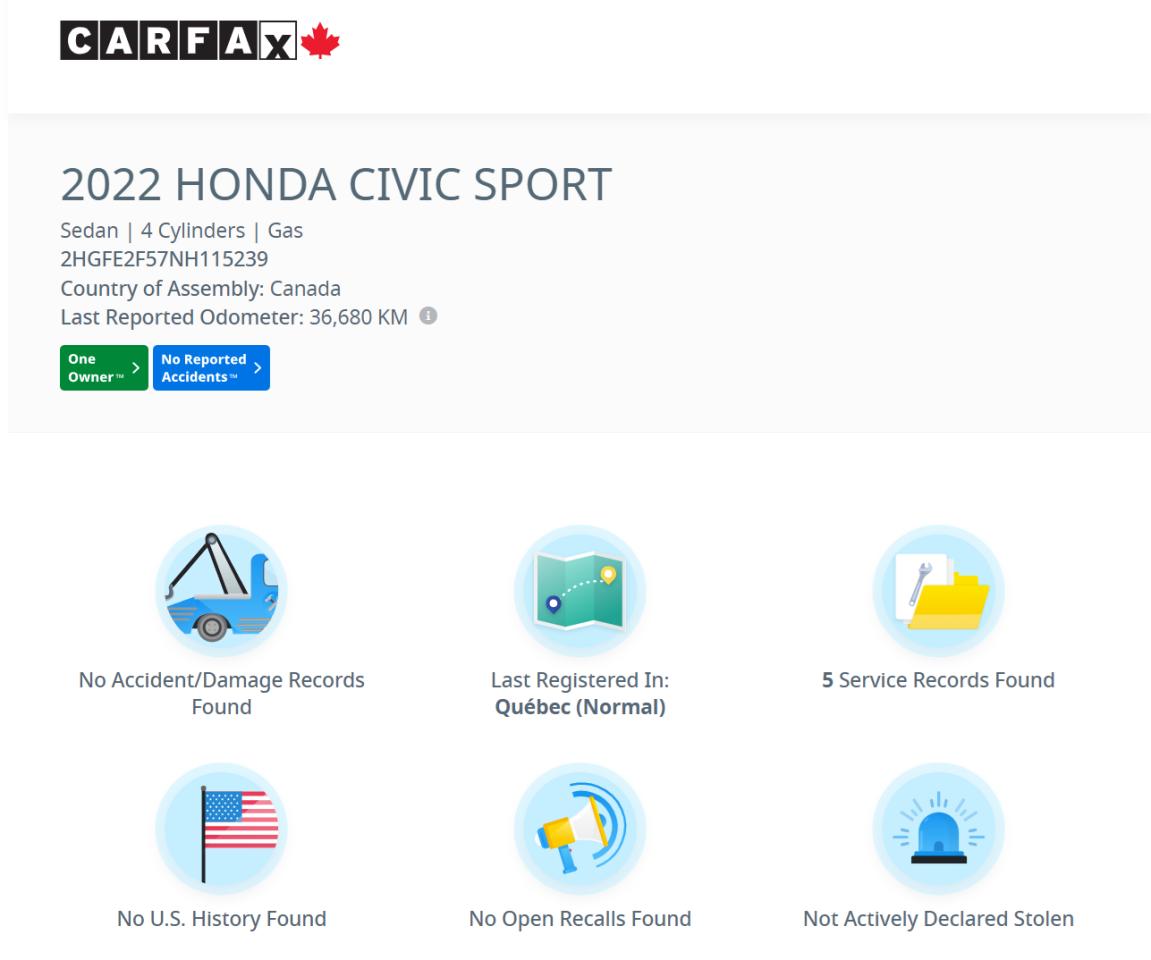Open the odometer info icon
Screen dimensions: 1151x960
[428, 316]
